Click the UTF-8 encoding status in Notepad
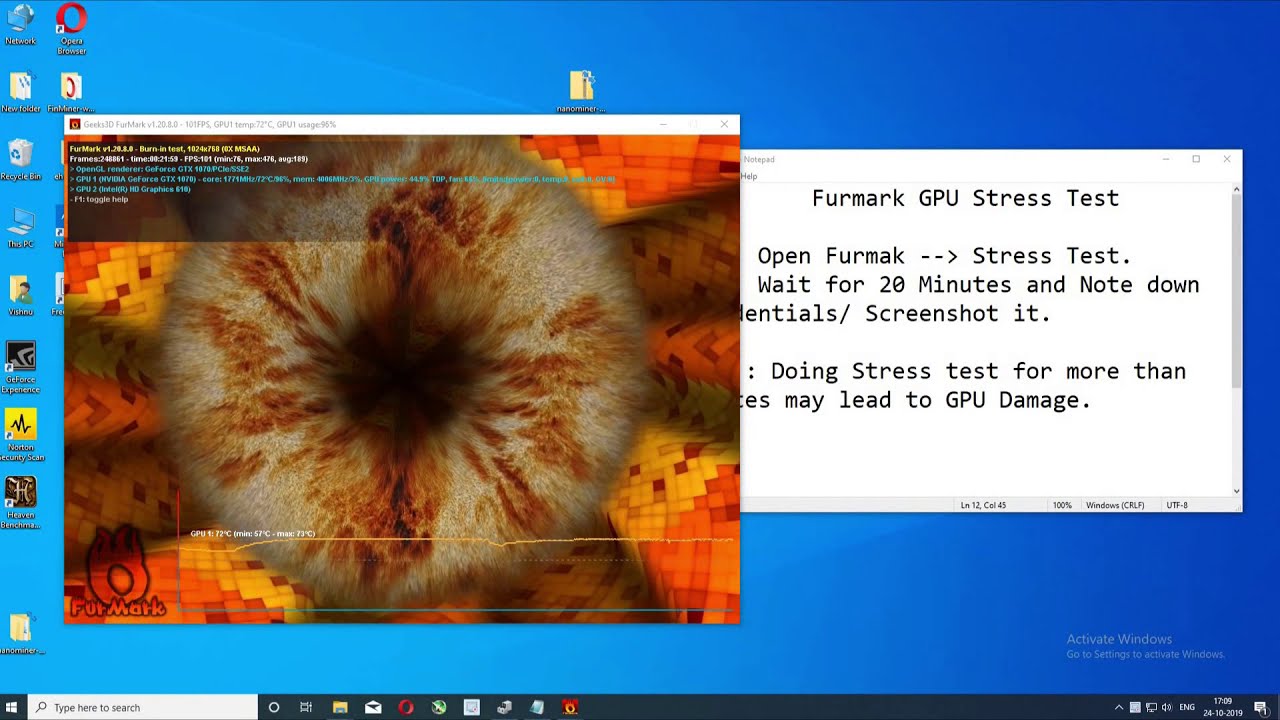Image resolution: width=1280 pixels, height=720 pixels. [x=1177, y=505]
